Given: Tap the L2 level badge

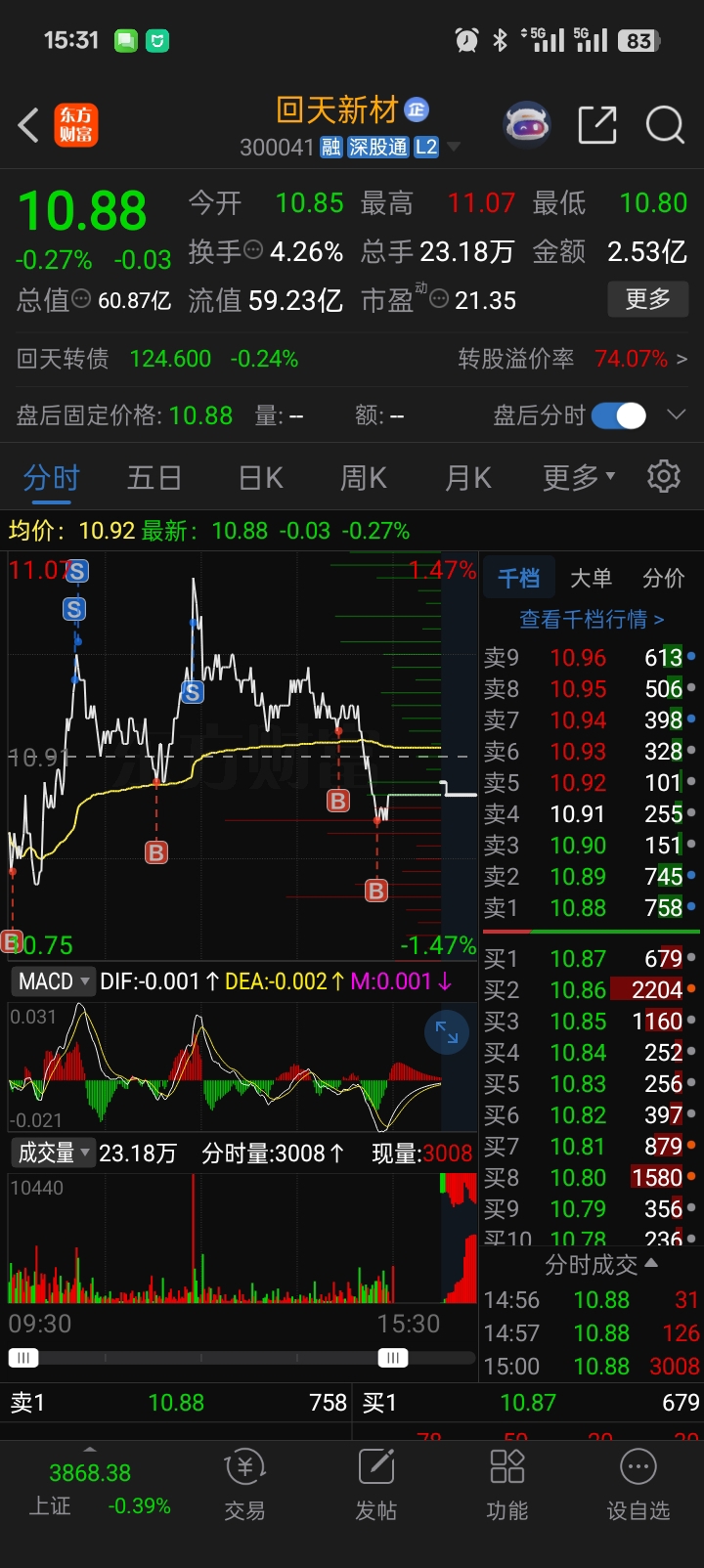Looking at the screenshot, I should pyautogui.click(x=426, y=147).
